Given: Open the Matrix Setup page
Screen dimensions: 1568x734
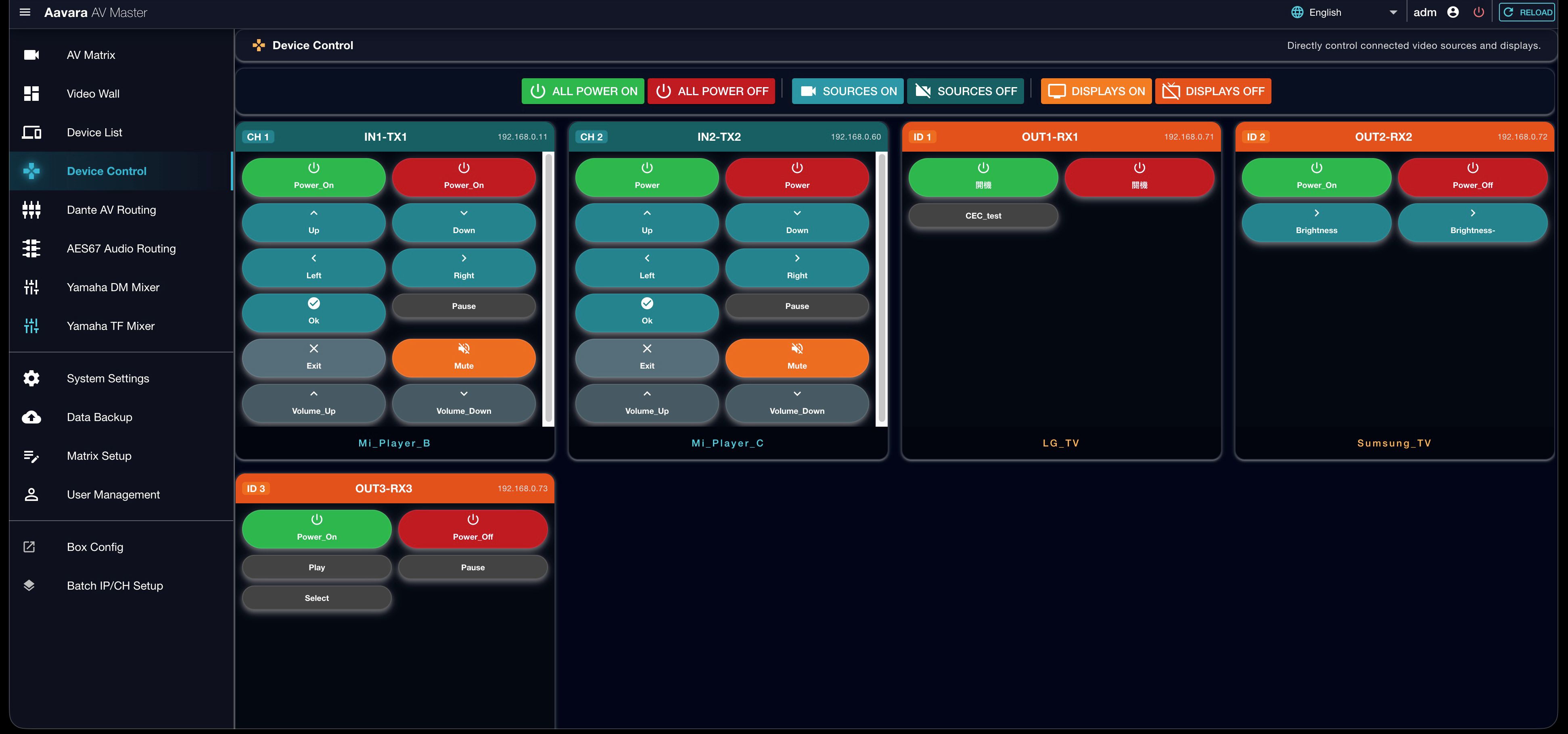Looking at the screenshot, I should point(121,456).
